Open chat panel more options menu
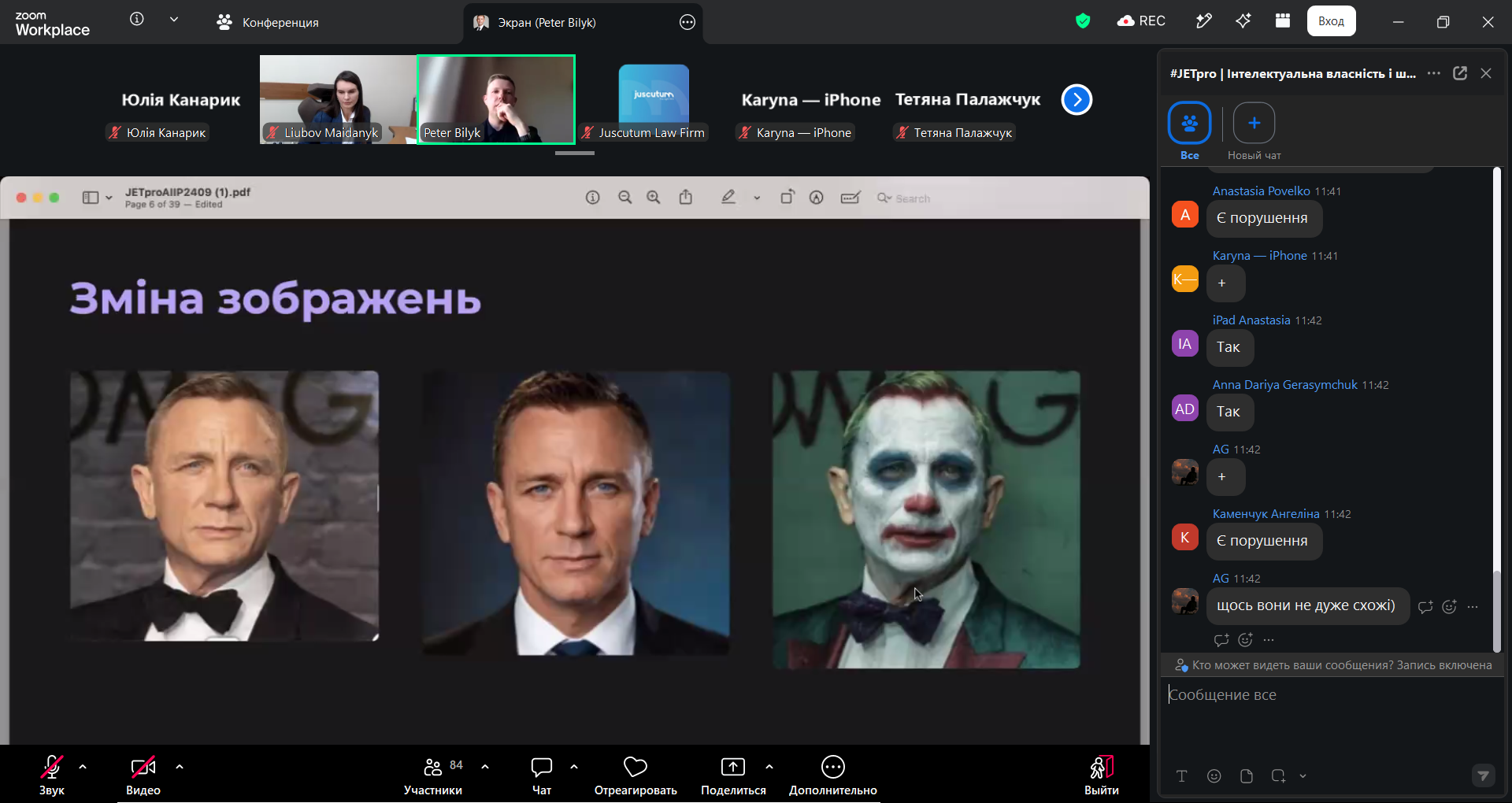 click(x=1434, y=73)
